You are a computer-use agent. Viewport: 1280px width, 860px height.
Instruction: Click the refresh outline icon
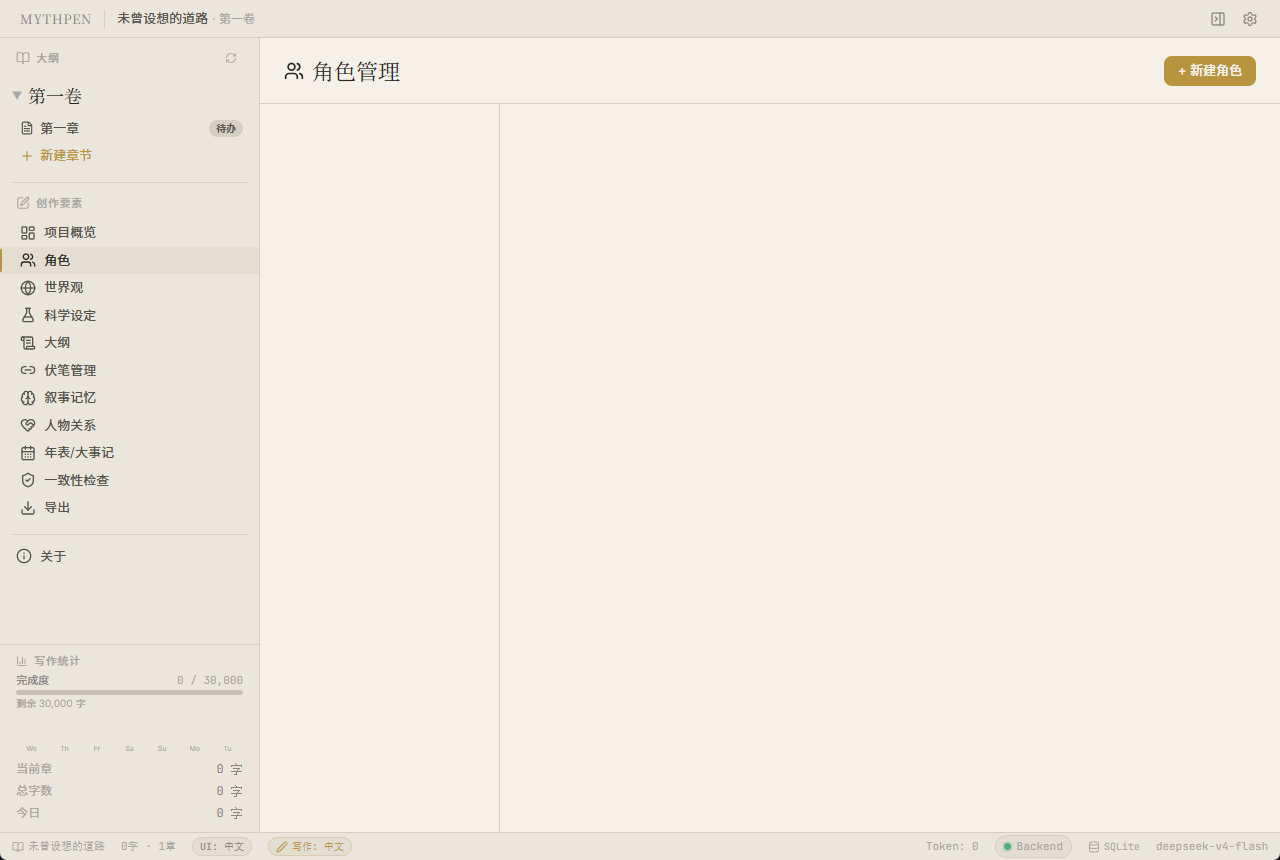tap(231, 58)
